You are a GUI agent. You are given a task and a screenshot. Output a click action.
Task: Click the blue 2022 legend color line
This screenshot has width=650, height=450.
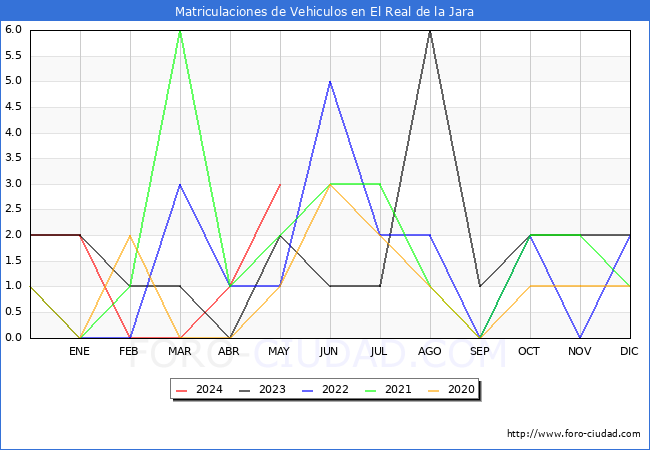(308, 390)
